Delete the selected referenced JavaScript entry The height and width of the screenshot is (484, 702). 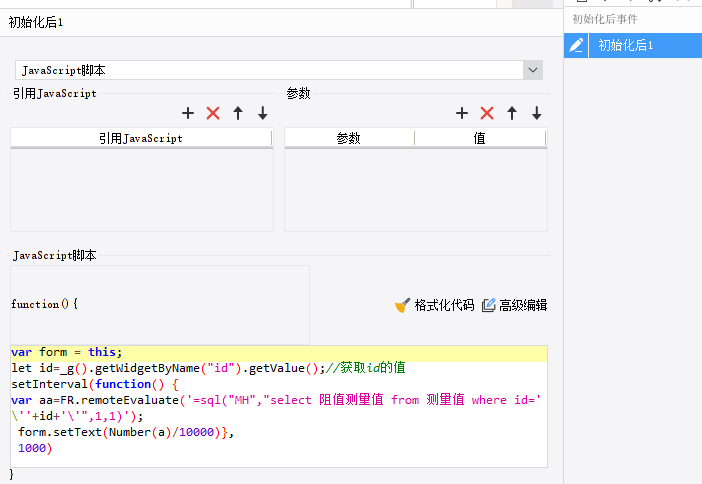coord(213,114)
